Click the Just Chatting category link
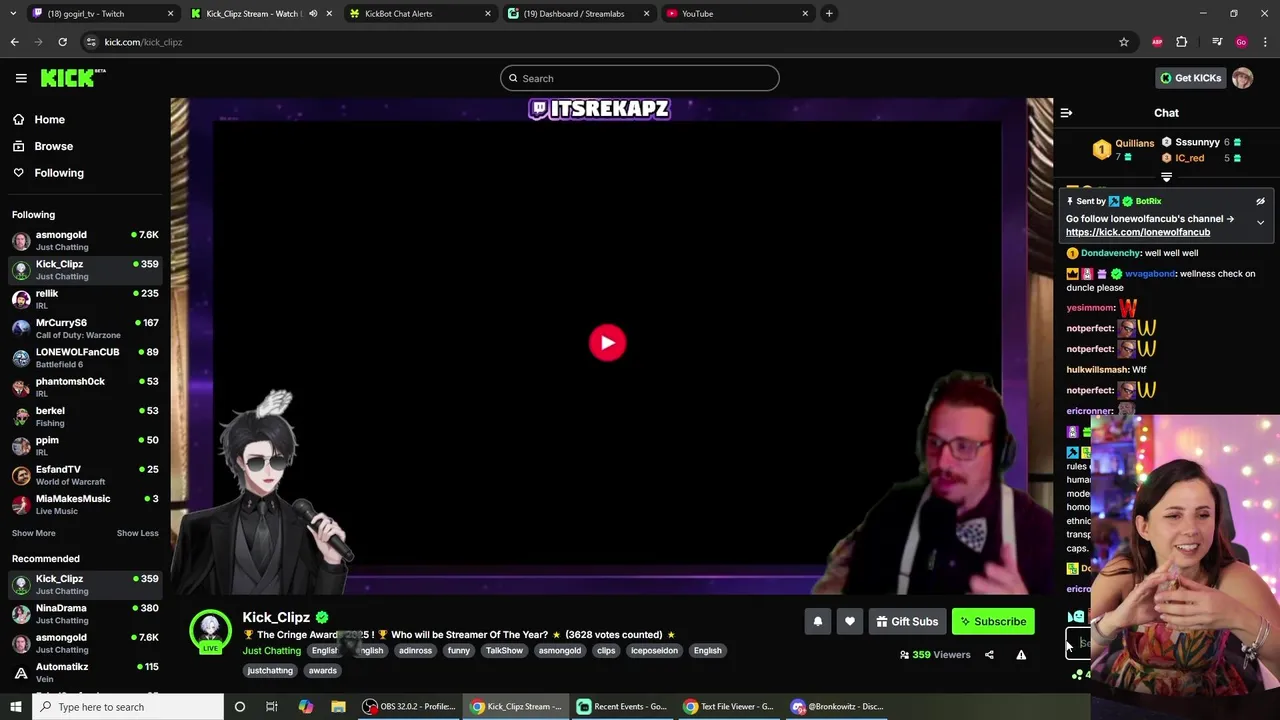 [271, 651]
